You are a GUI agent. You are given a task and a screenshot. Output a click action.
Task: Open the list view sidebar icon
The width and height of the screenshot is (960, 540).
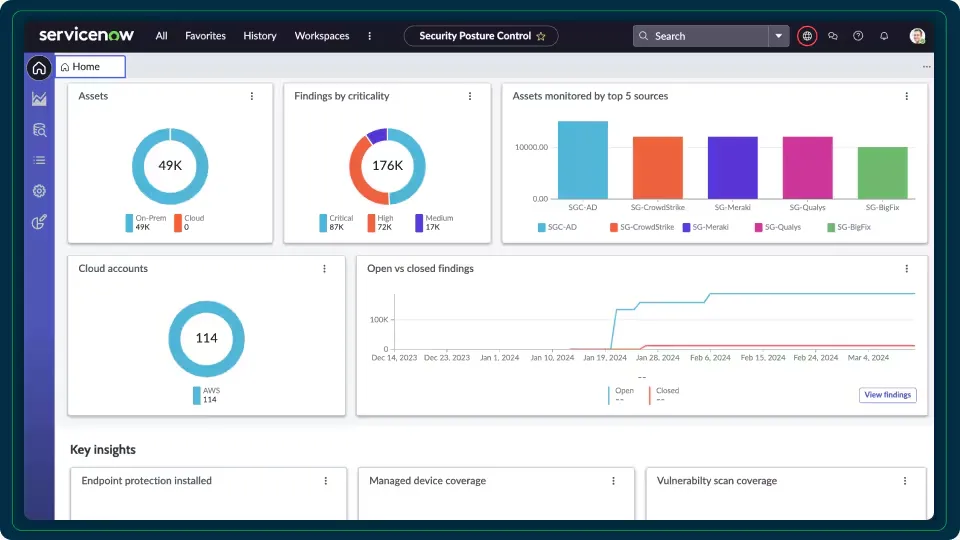click(x=39, y=160)
